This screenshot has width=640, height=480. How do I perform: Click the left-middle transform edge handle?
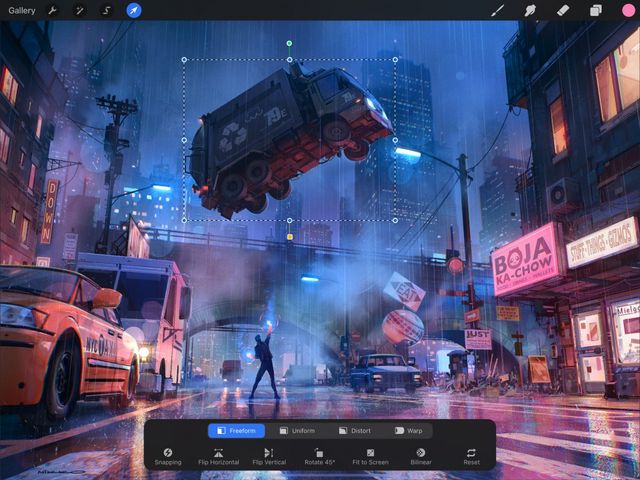tap(184, 140)
